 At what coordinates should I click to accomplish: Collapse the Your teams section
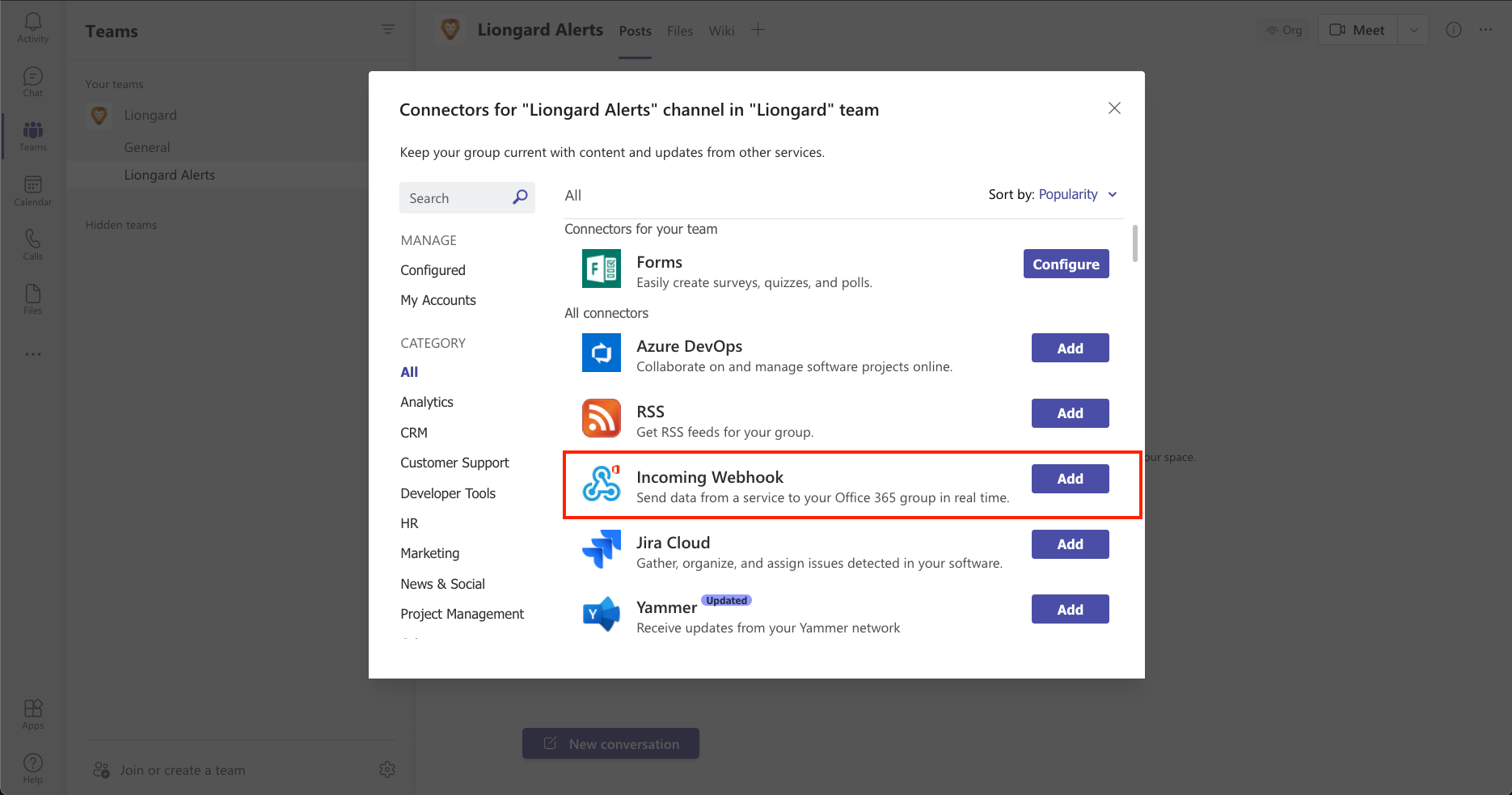pyautogui.click(x=114, y=84)
